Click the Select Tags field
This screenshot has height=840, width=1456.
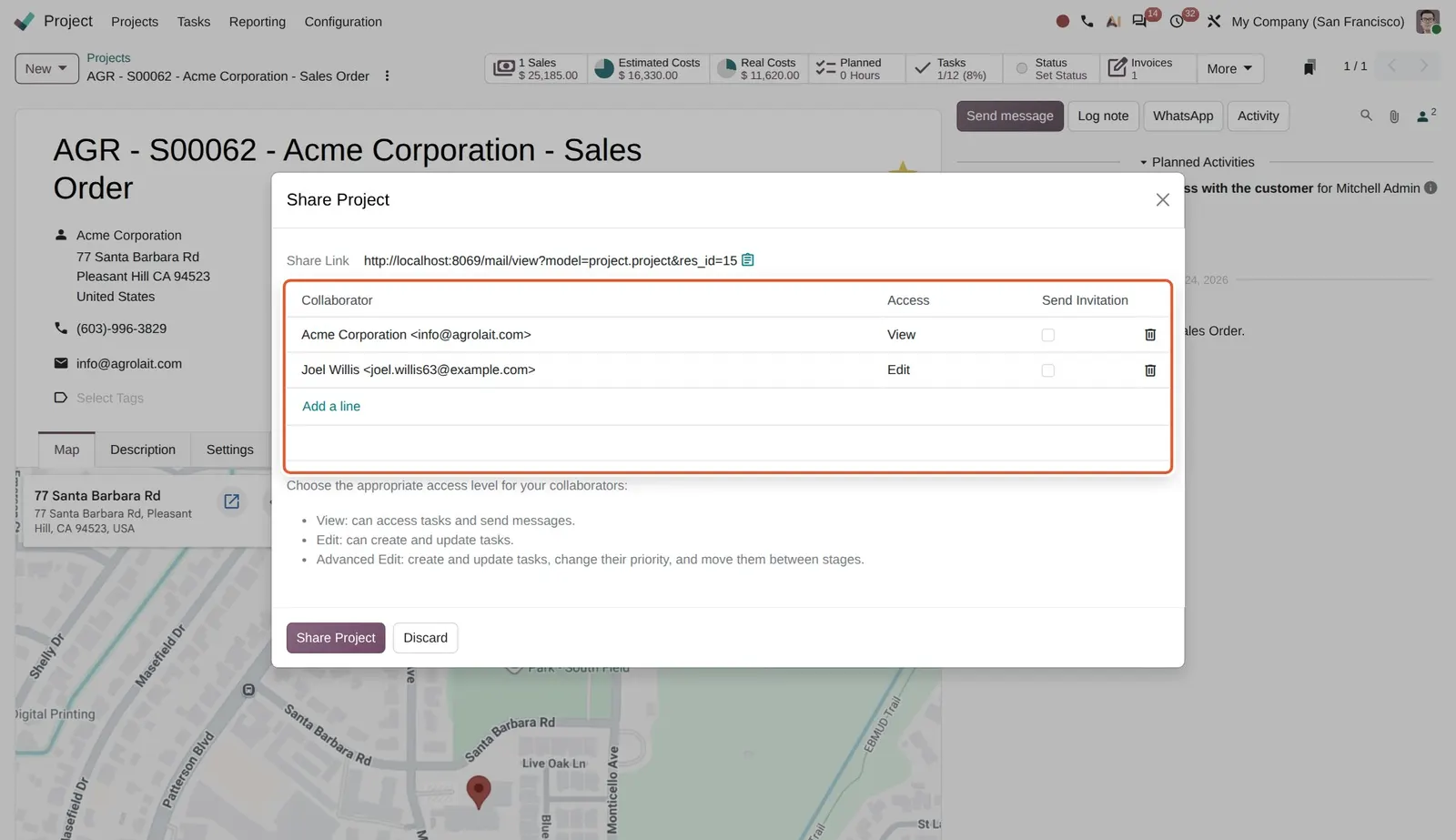(x=110, y=398)
